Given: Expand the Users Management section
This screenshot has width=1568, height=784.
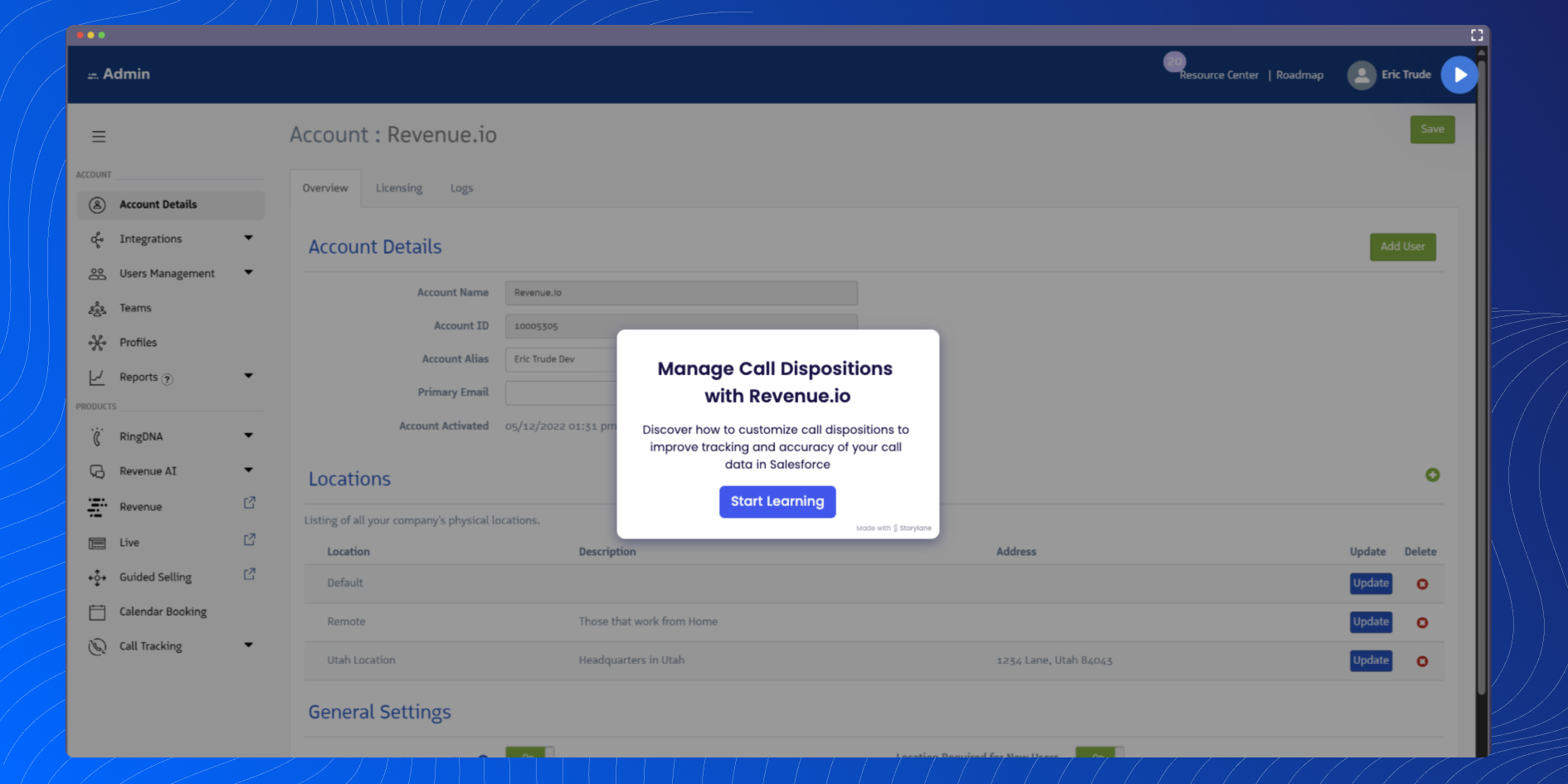Looking at the screenshot, I should click(248, 273).
